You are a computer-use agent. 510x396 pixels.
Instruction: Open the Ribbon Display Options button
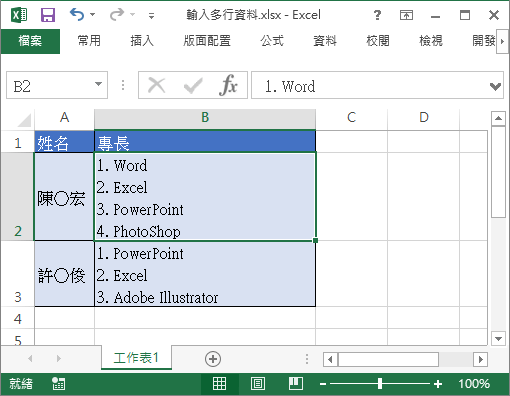(x=406, y=15)
